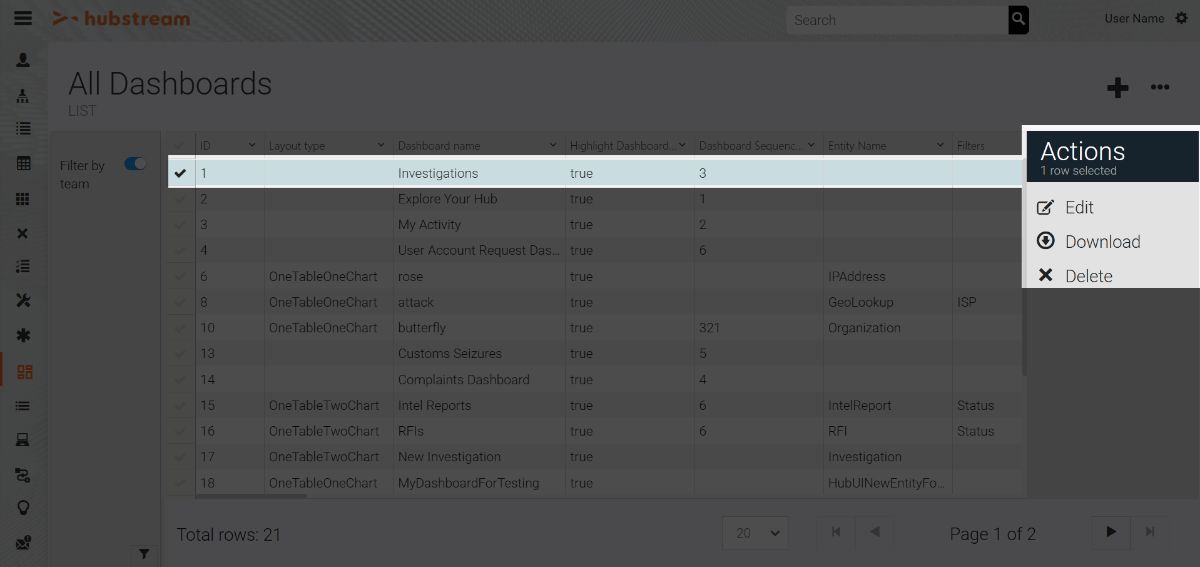Image resolution: width=1200 pixels, height=567 pixels.
Task: Open the three-dots more options menu
Action: click(x=1160, y=88)
